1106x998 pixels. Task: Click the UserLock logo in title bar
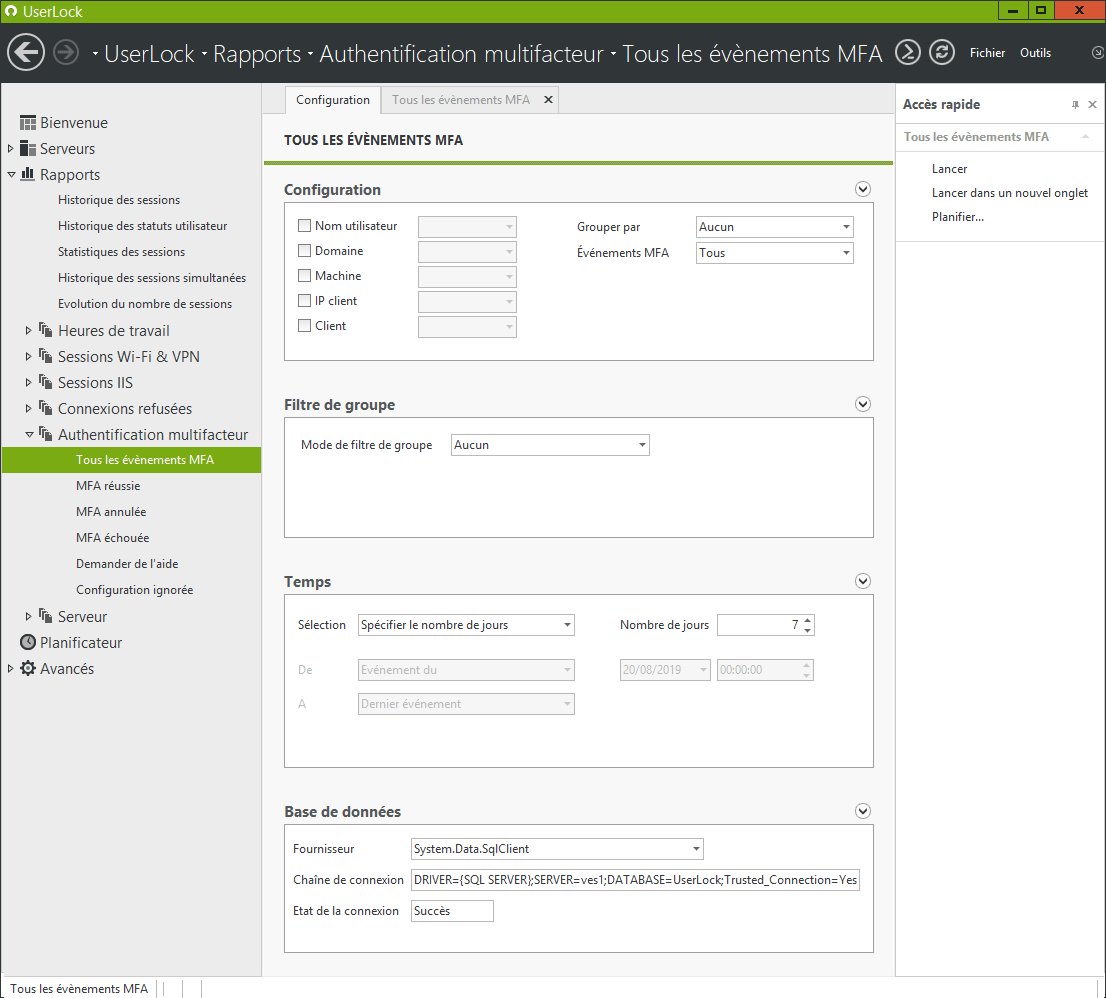click(x=11, y=11)
